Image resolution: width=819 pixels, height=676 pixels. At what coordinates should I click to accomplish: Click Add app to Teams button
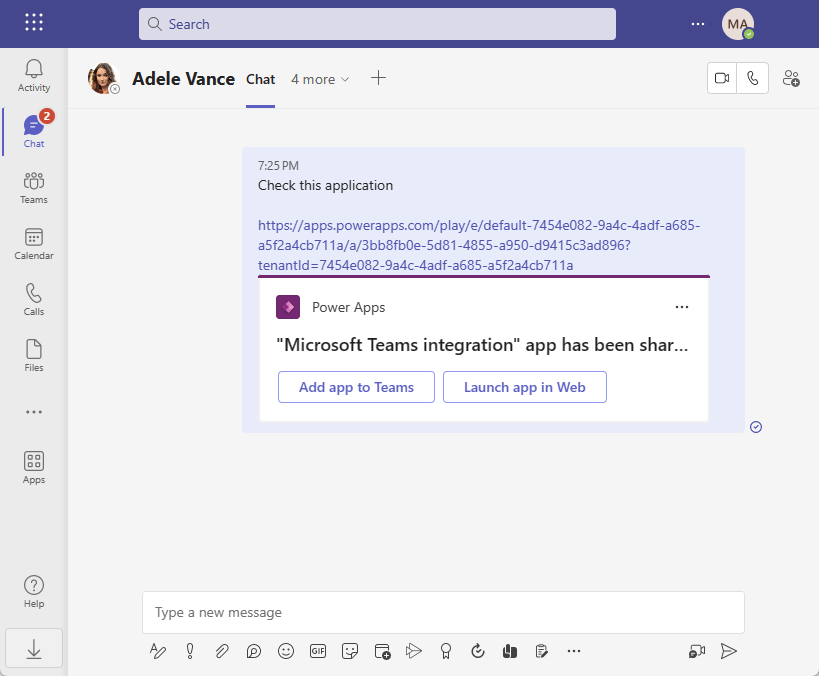coord(356,387)
